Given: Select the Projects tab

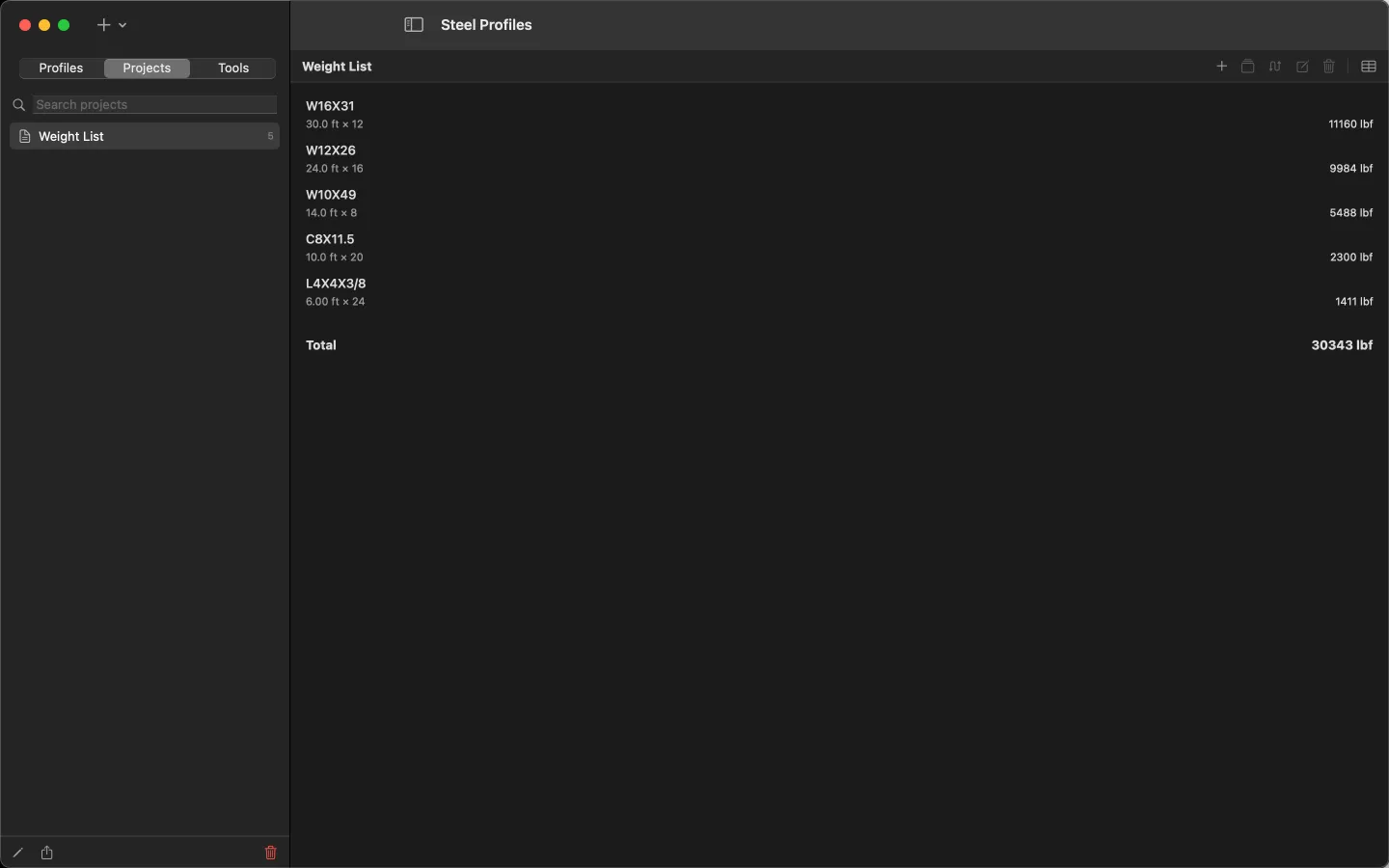Looking at the screenshot, I should click(x=147, y=68).
